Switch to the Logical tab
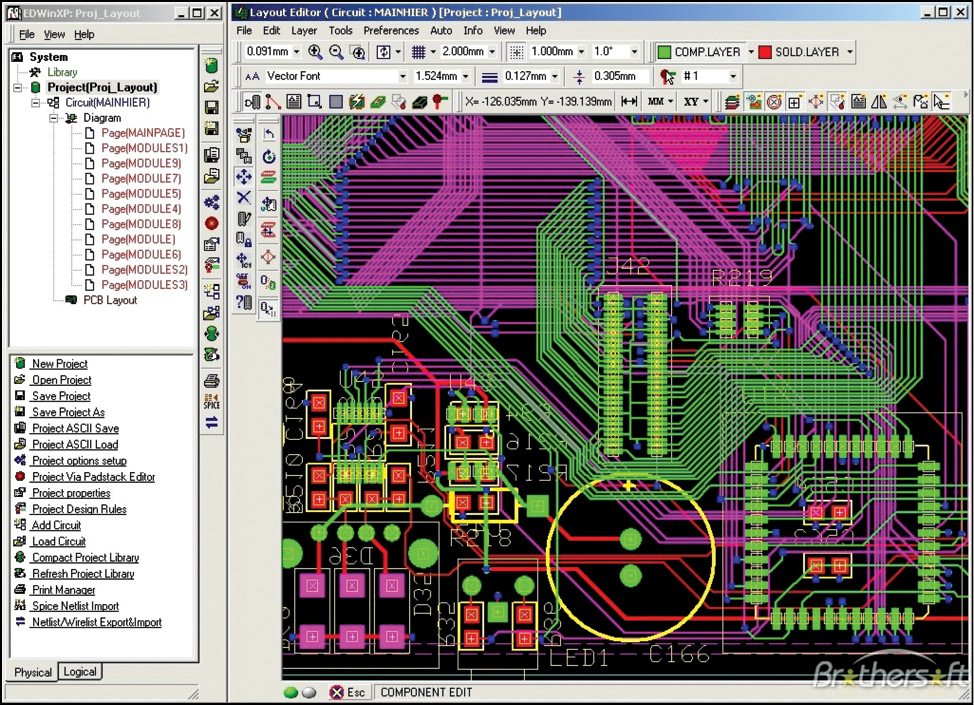The width and height of the screenshot is (974, 705). pyautogui.click(x=80, y=672)
